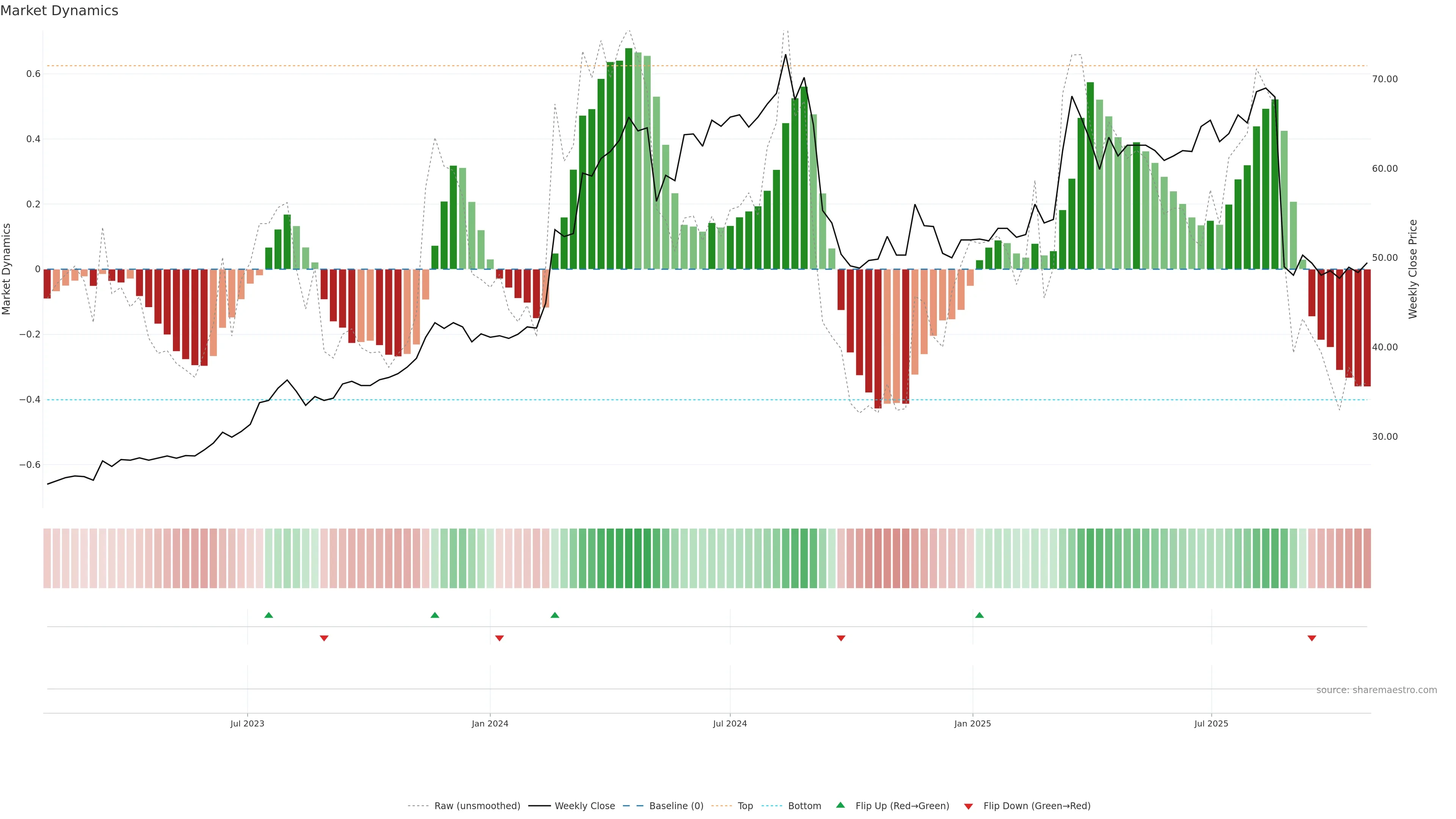Screen dimensions: 1456x819
Task: Click the Bottom legend label
Action: tap(804, 806)
